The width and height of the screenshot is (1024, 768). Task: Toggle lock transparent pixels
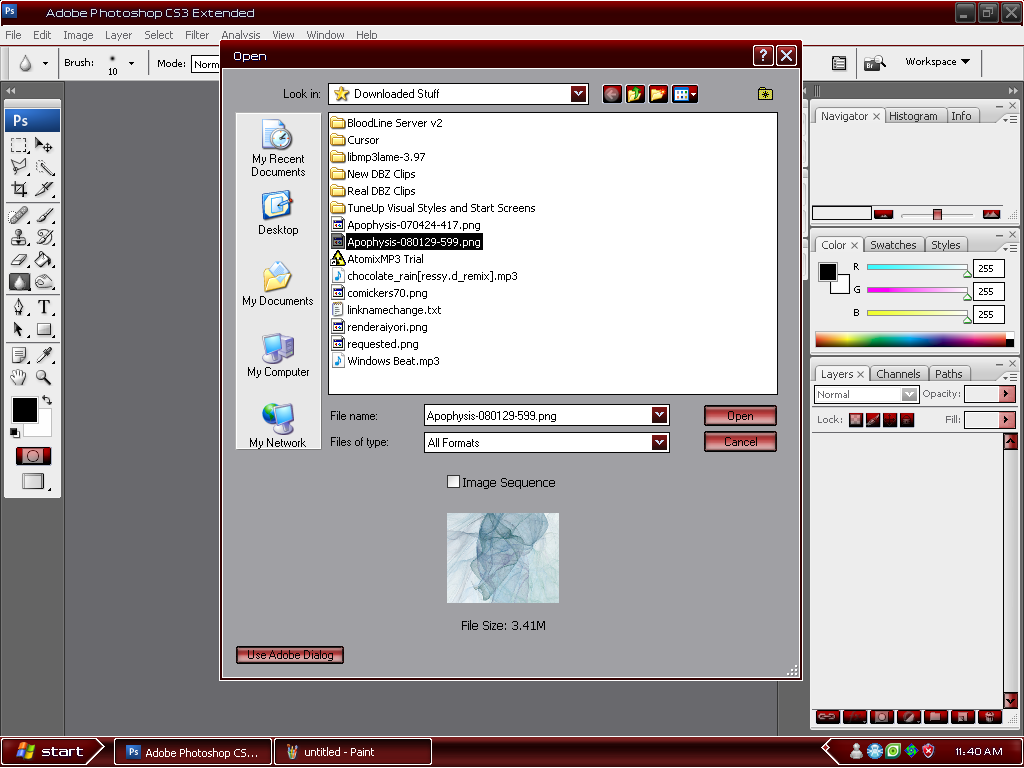coord(856,420)
